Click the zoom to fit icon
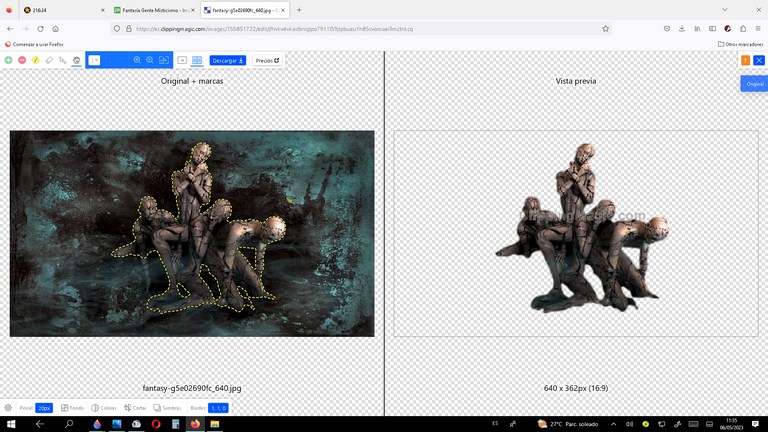The image size is (768, 432). (164, 60)
